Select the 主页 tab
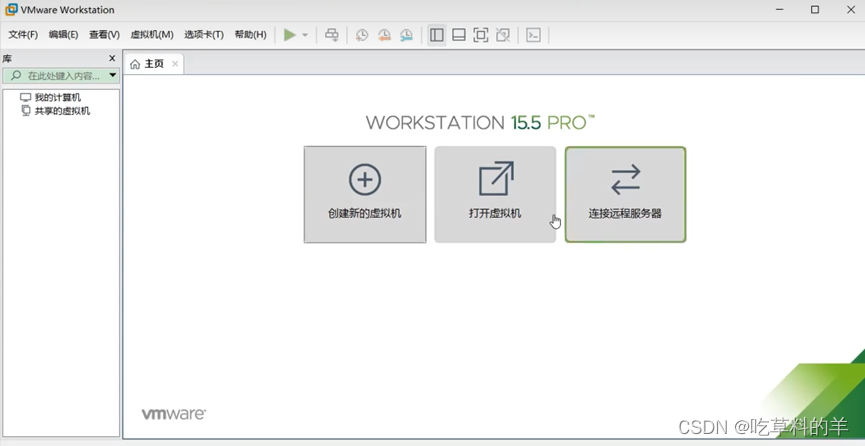Image resolution: width=865 pixels, height=446 pixels. (154, 64)
